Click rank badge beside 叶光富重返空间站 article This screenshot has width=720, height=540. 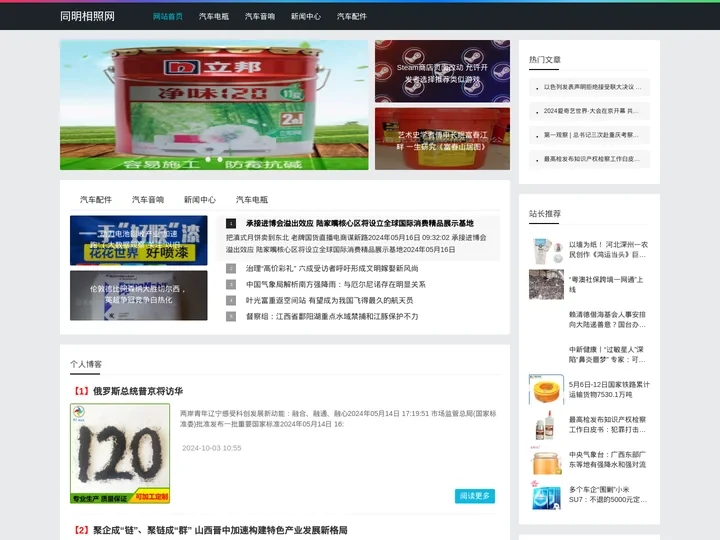[x=231, y=300]
